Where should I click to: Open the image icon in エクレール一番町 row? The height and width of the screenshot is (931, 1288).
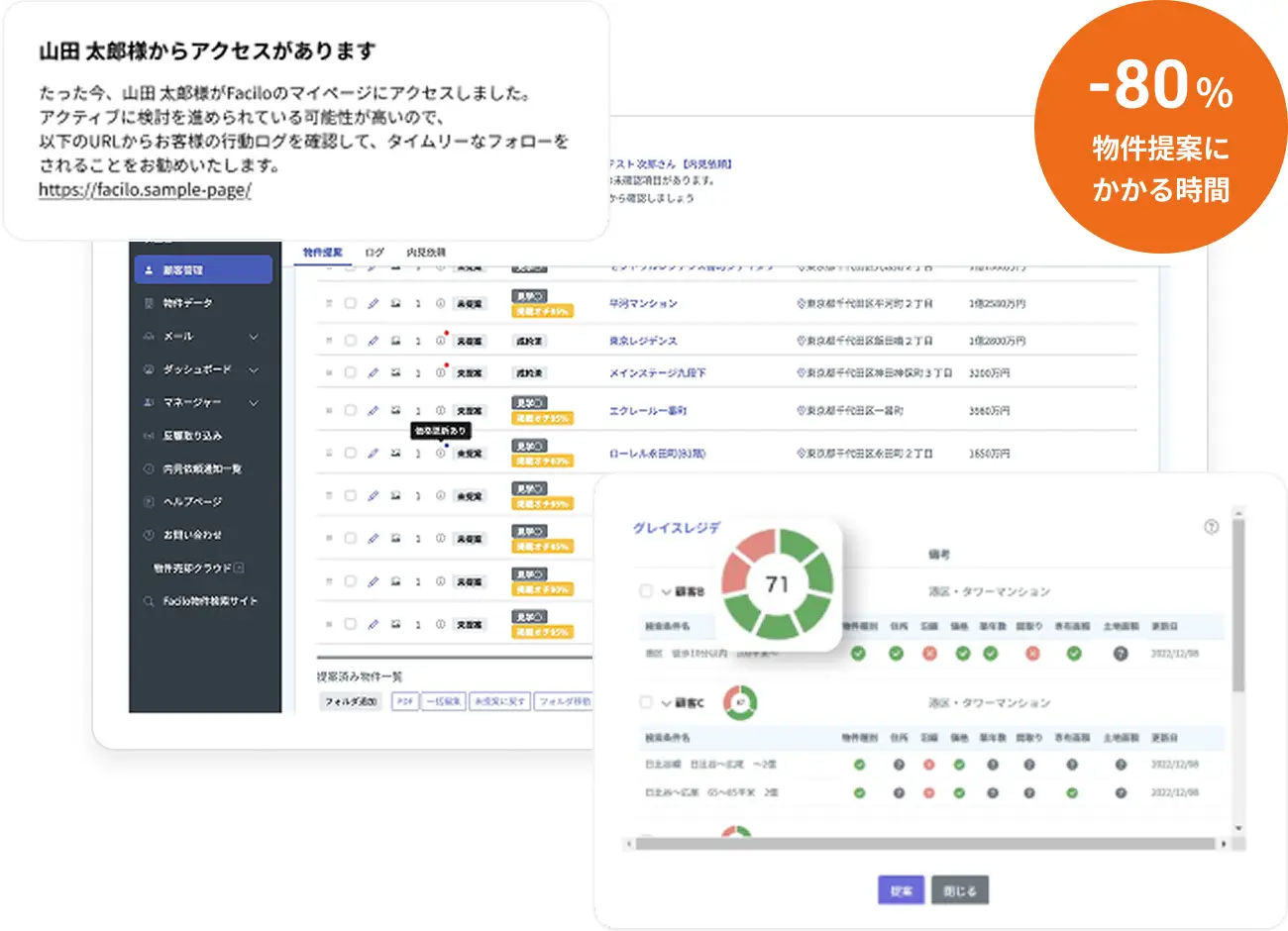[396, 410]
